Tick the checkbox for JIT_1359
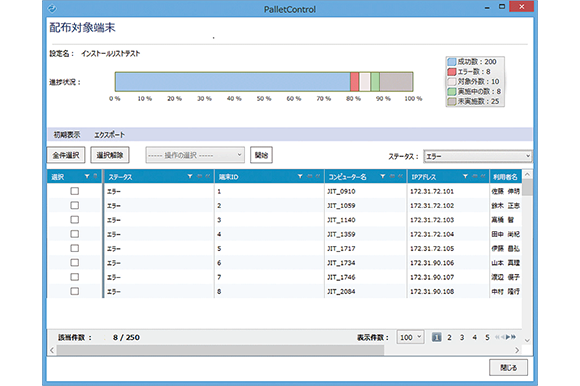This screenshot has height=386, width=580. [x=75, y=234]
